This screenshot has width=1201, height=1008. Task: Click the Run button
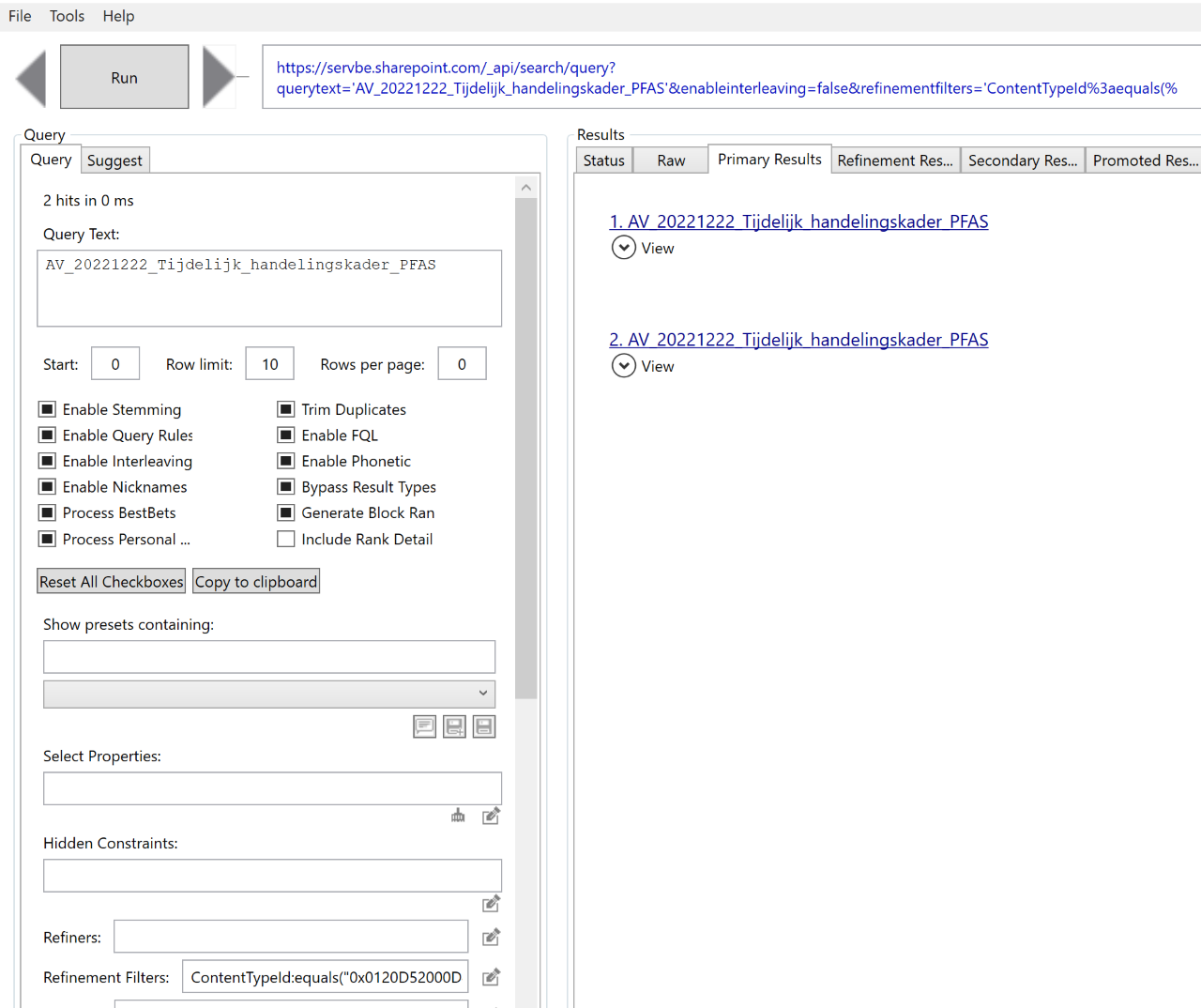pyautogui.click(x=125, y=77)
